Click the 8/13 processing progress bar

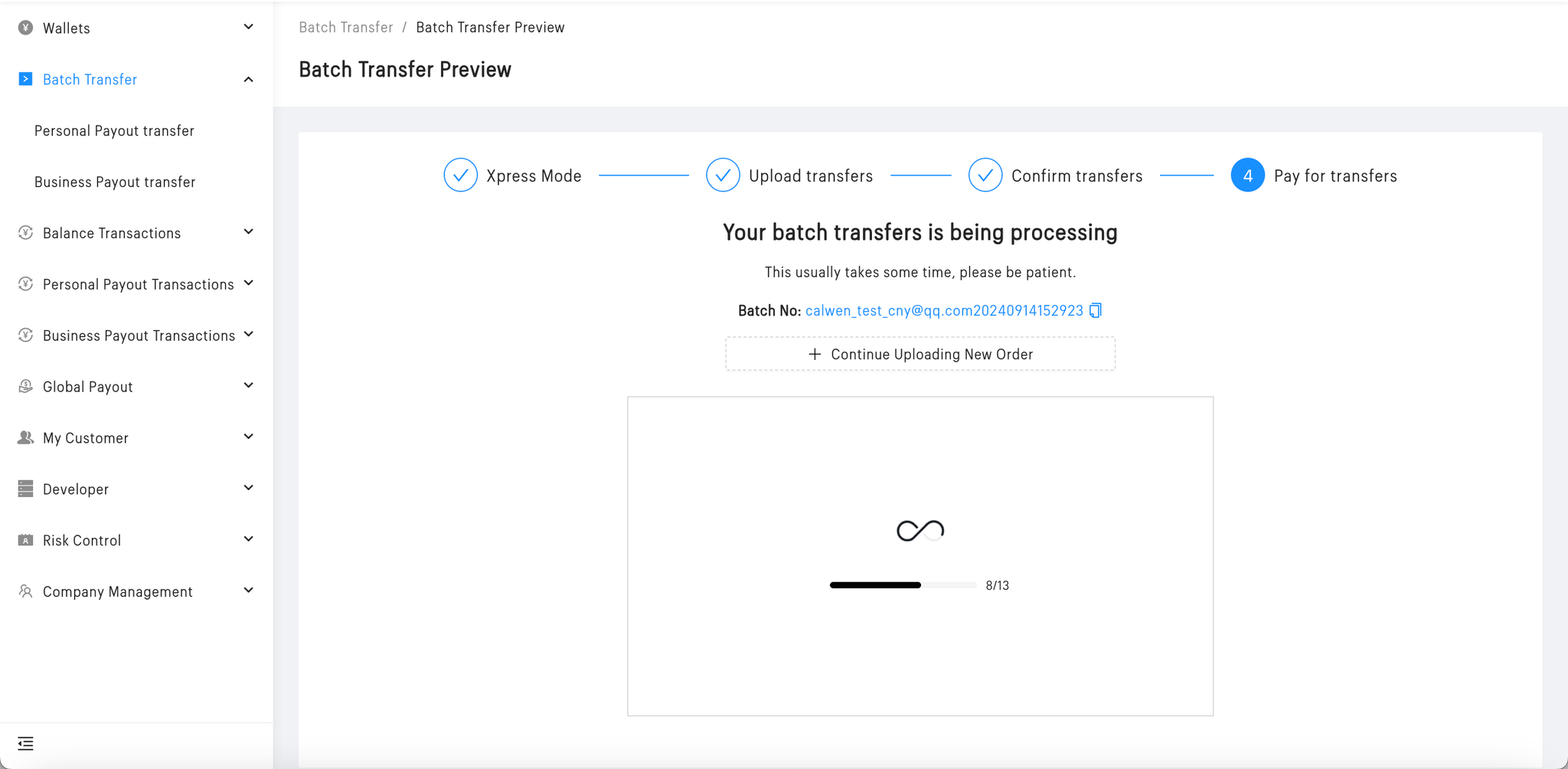[903, 585]
